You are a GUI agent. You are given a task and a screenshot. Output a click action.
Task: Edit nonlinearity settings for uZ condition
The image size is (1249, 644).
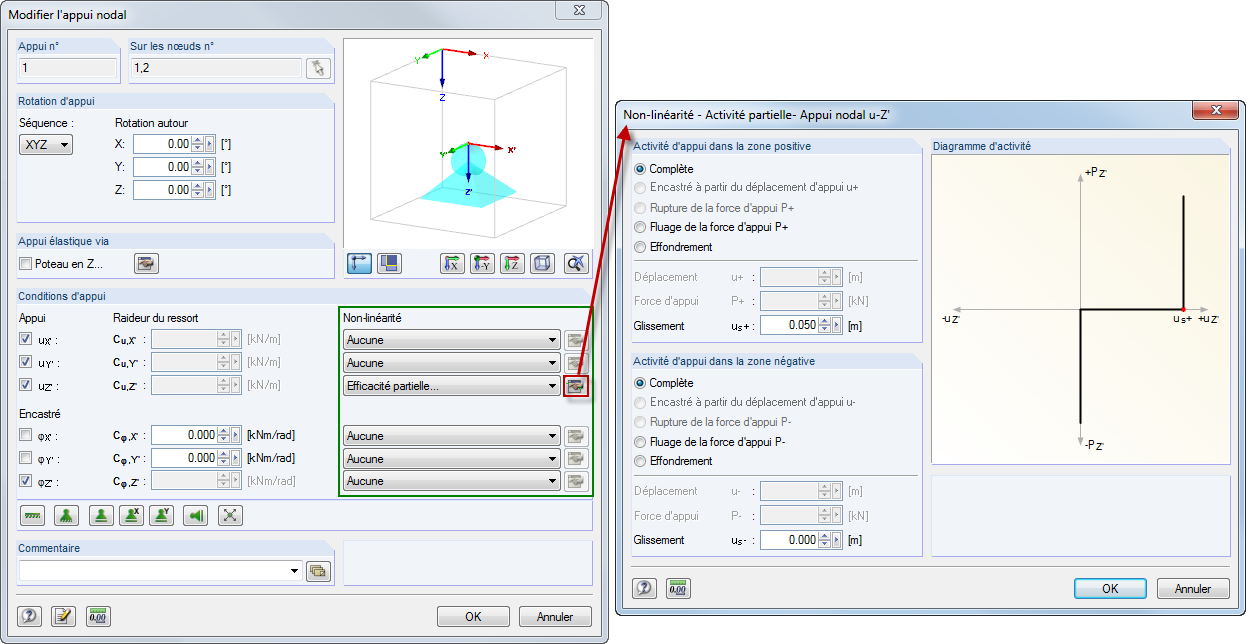point(578,385)
